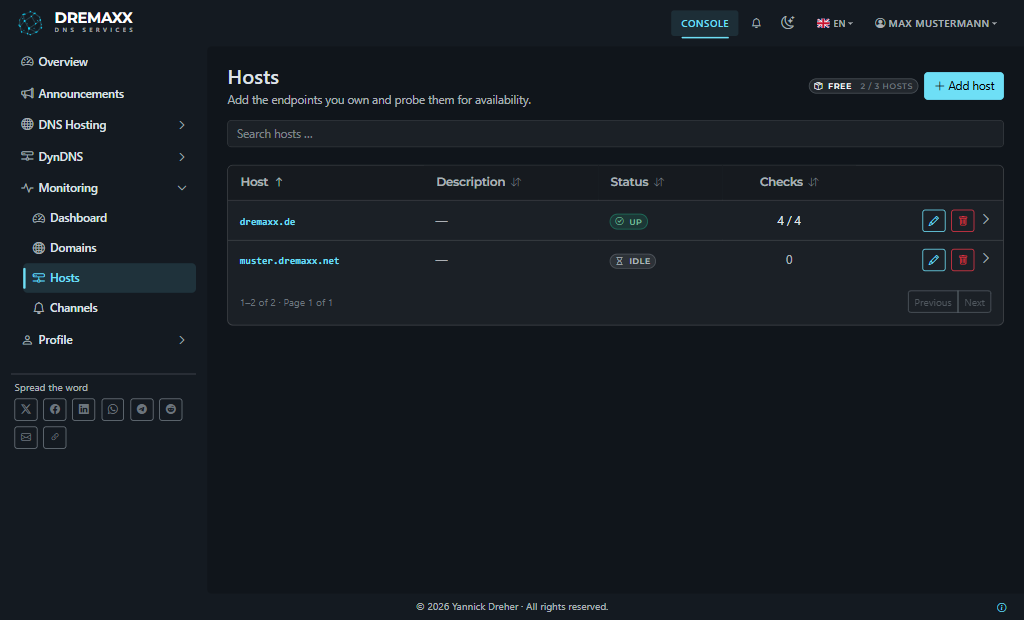Share on X (Twitter) icon
Viewport: 1024px width, 620px height.
[x=26, y=410]
